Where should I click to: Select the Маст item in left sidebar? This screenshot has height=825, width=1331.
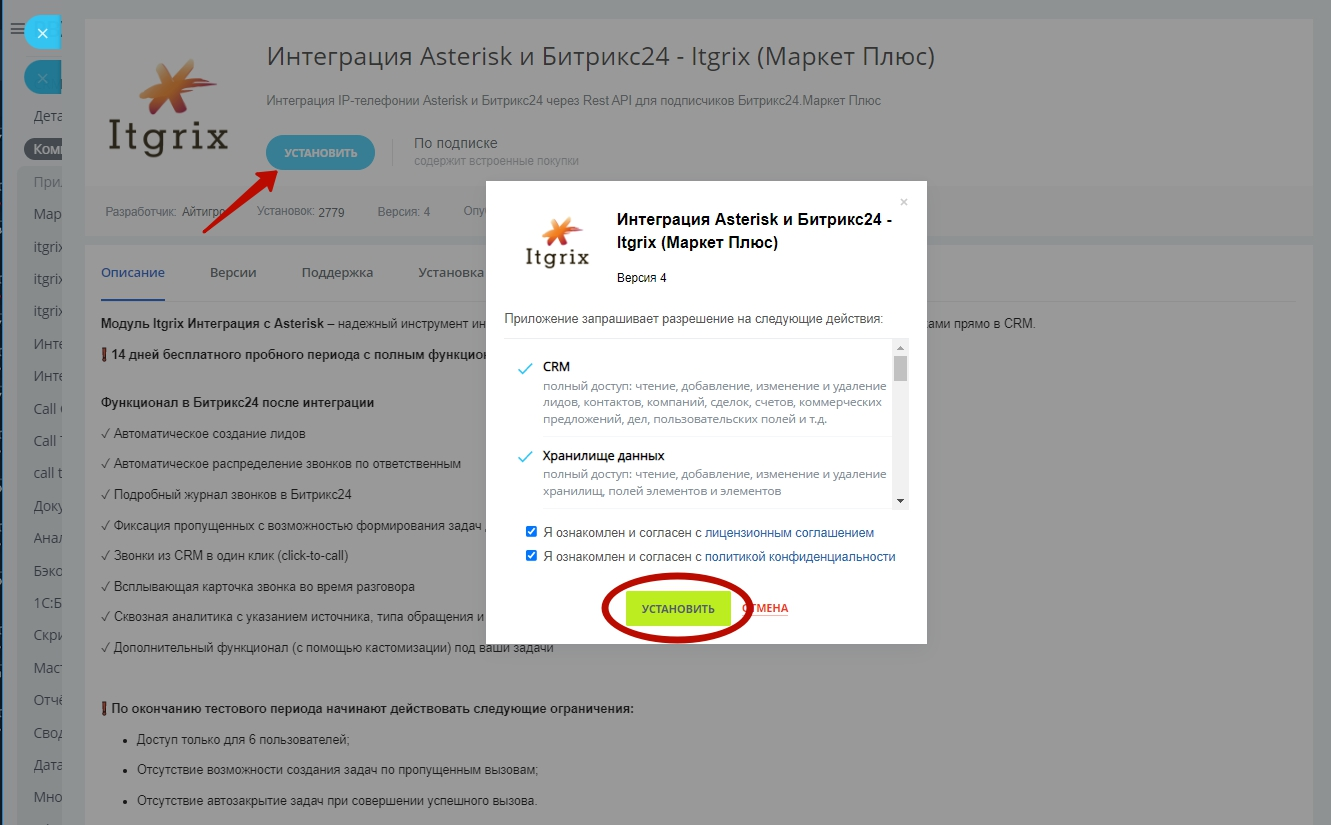tap(48, 668)
